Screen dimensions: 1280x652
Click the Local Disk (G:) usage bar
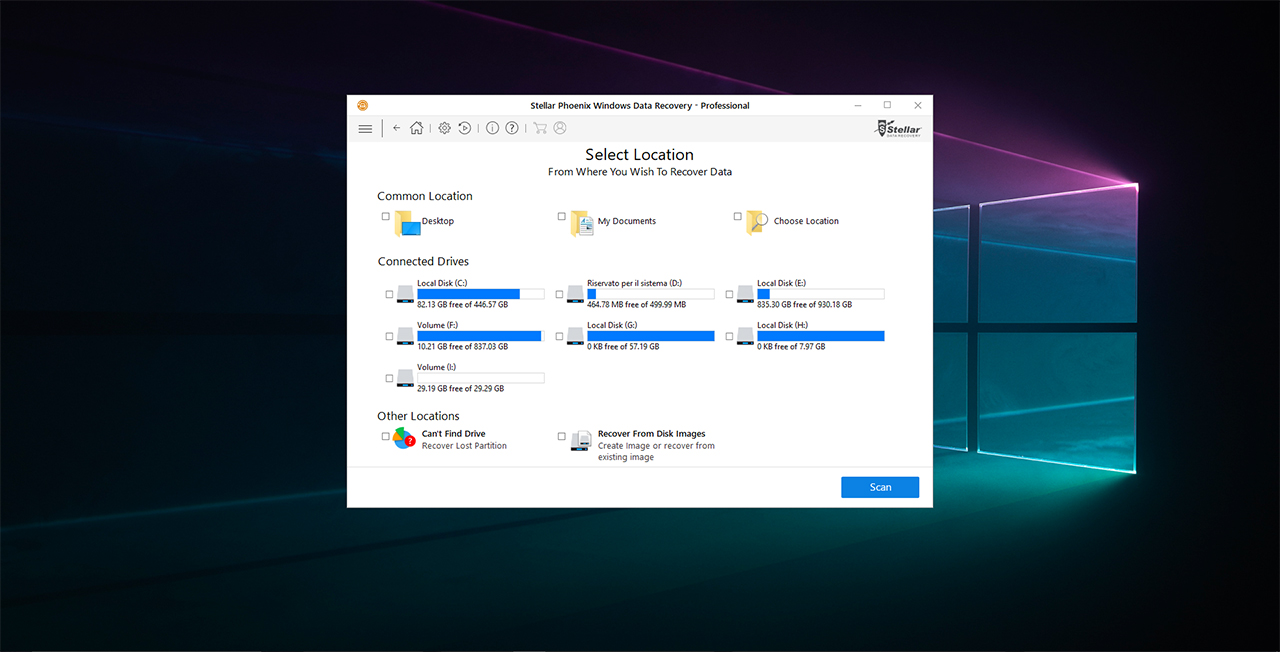651,336
